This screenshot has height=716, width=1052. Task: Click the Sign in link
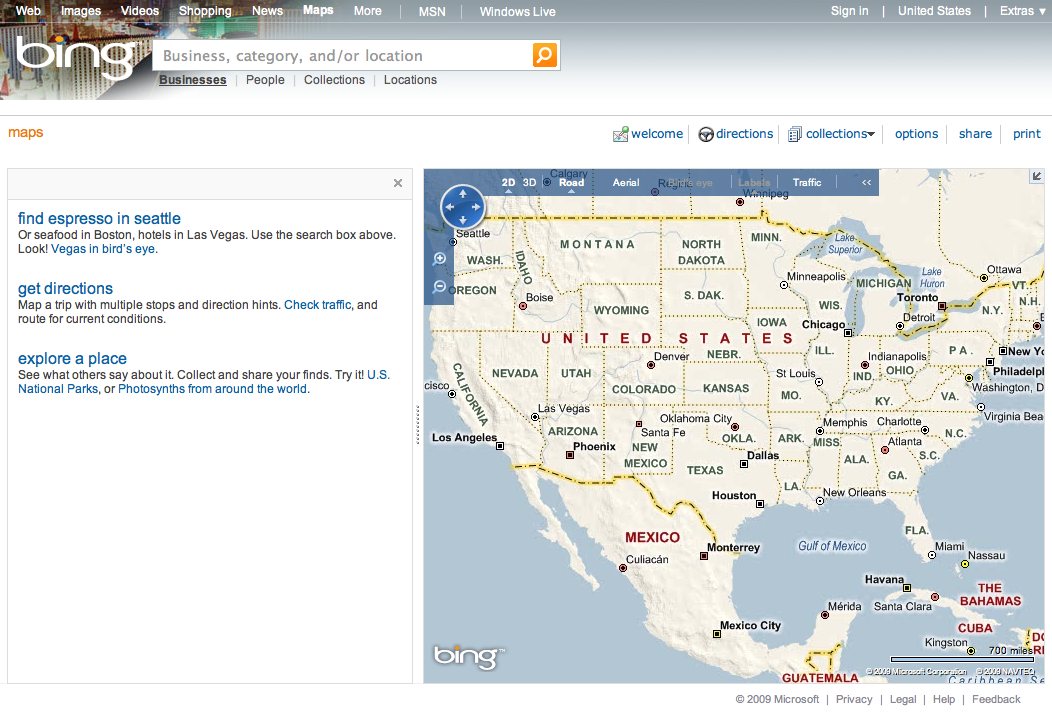coord(849,11)
